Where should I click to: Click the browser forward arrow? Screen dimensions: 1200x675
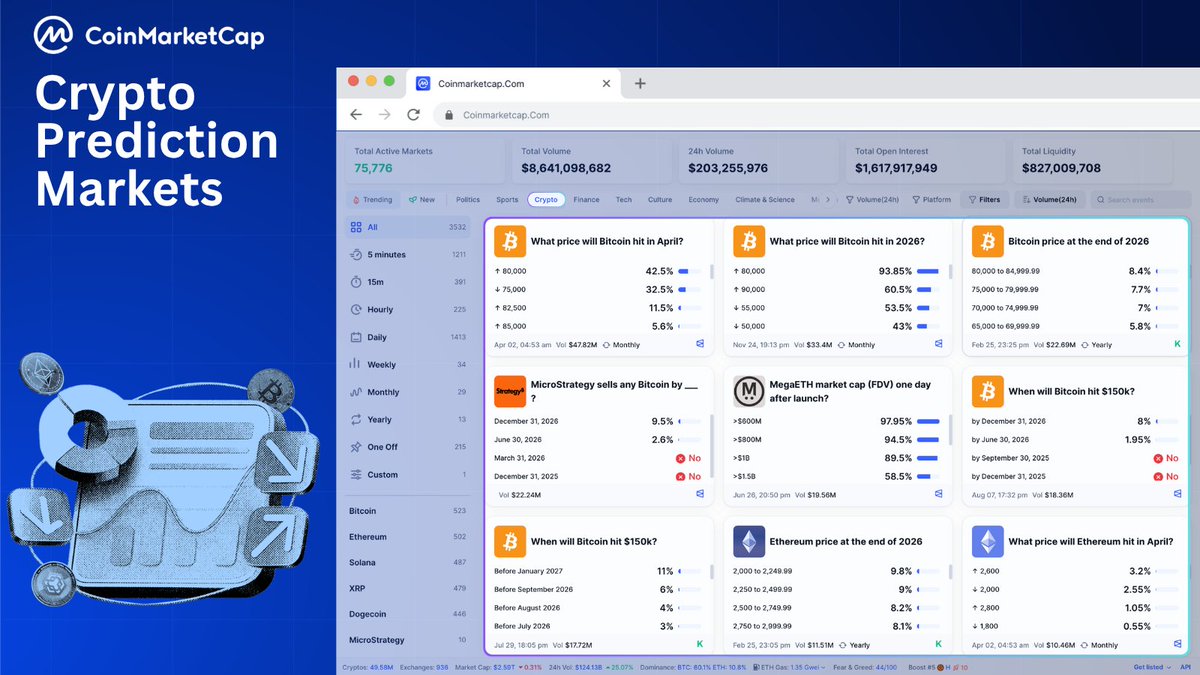[385, 115]
